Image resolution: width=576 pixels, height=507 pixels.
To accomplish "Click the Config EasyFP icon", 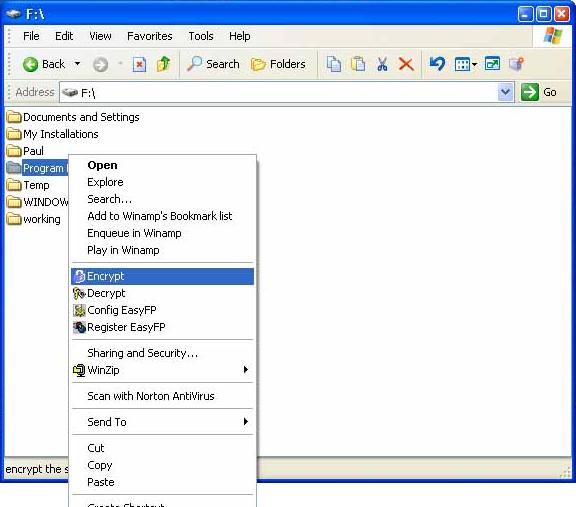I will (79, 310).
